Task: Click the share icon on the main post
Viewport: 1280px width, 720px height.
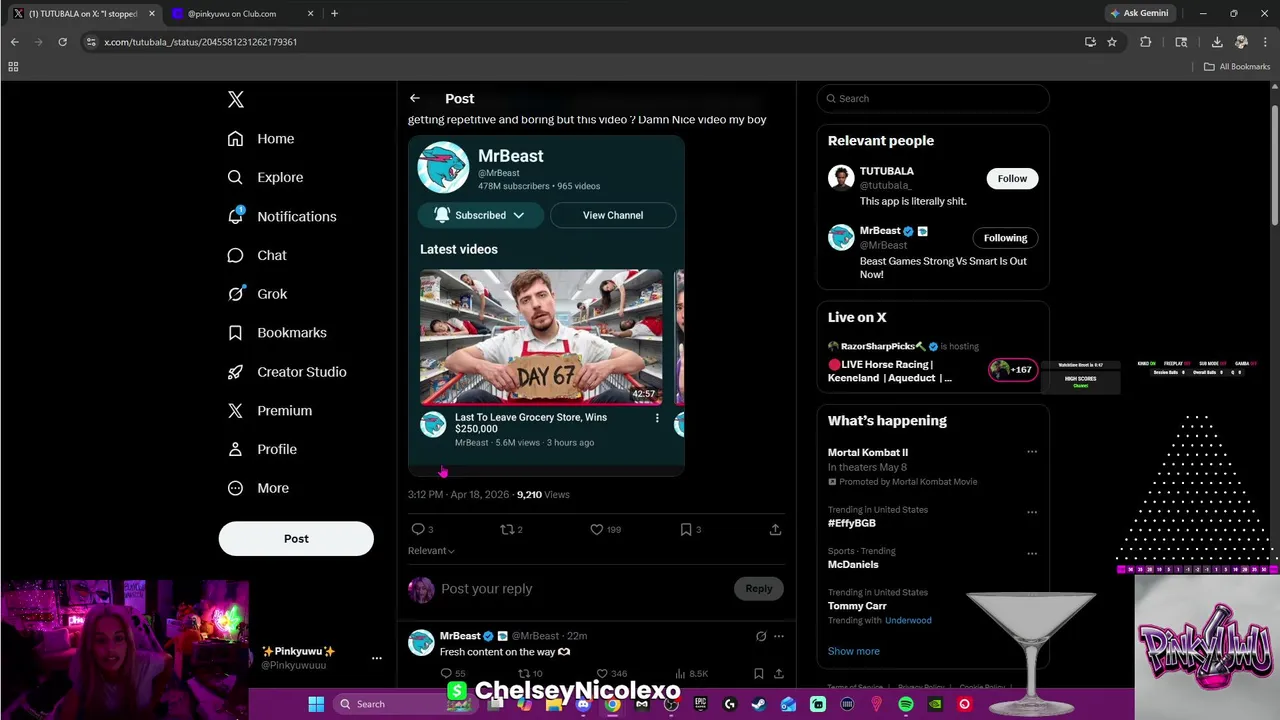Action: click(775, 529)
